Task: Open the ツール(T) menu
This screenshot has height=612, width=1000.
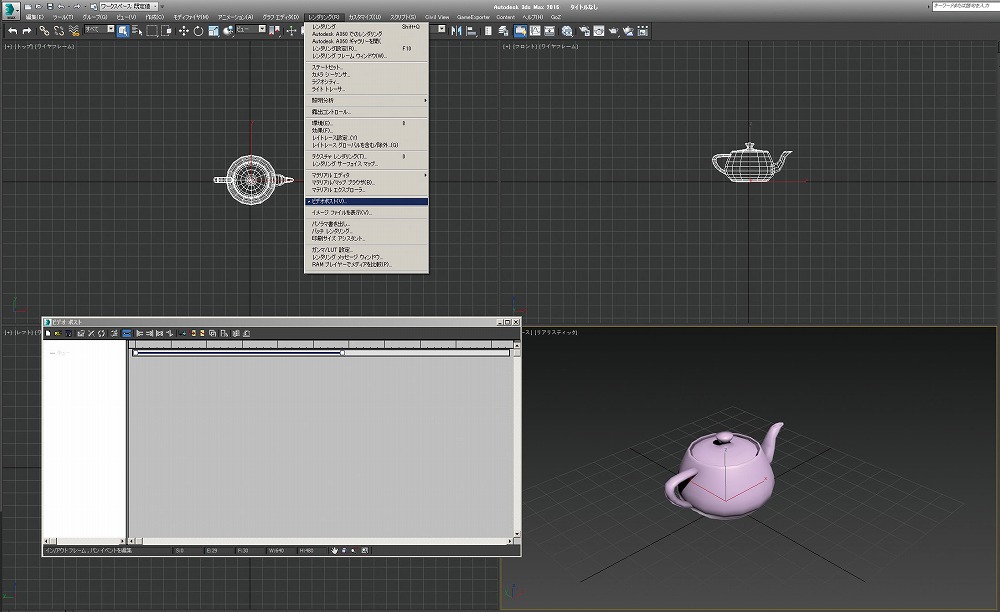Action: click(63, 17)
